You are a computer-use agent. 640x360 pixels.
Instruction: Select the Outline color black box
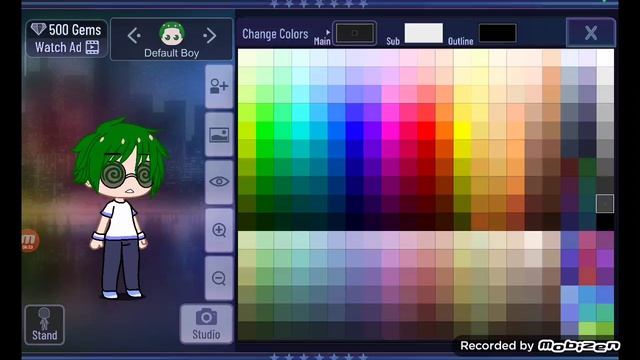(497, 33)
